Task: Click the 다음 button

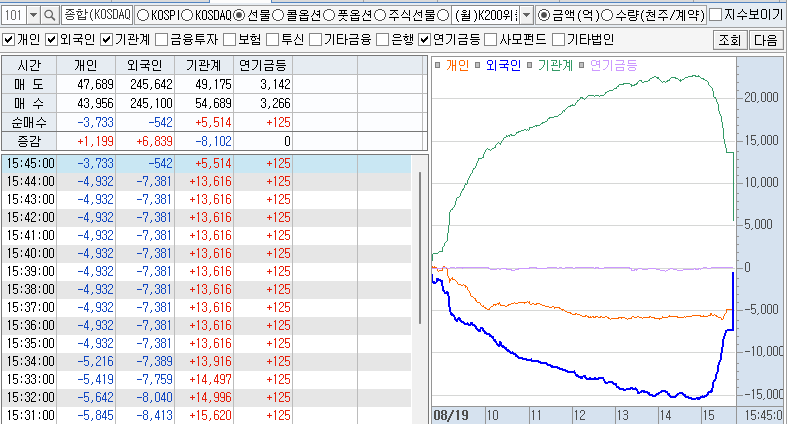Action: (766, 40)
